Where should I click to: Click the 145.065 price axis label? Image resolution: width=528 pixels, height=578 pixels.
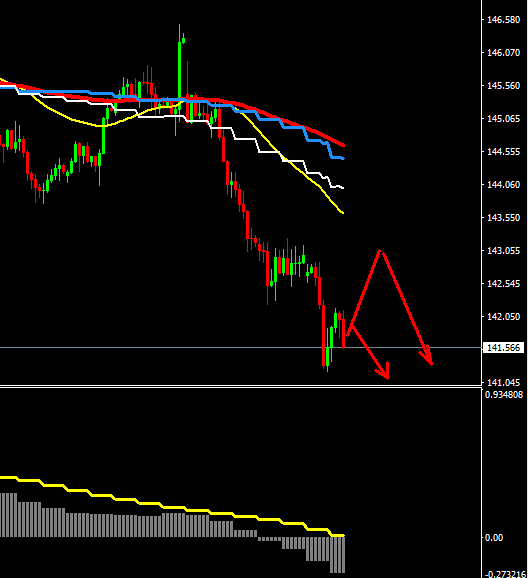[x=503, y=119]
